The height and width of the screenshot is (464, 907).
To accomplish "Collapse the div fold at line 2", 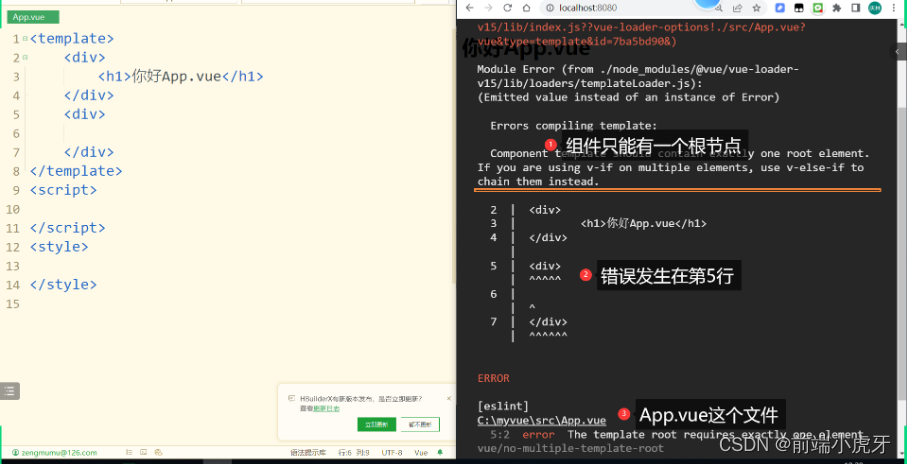I will click(25, 57).
